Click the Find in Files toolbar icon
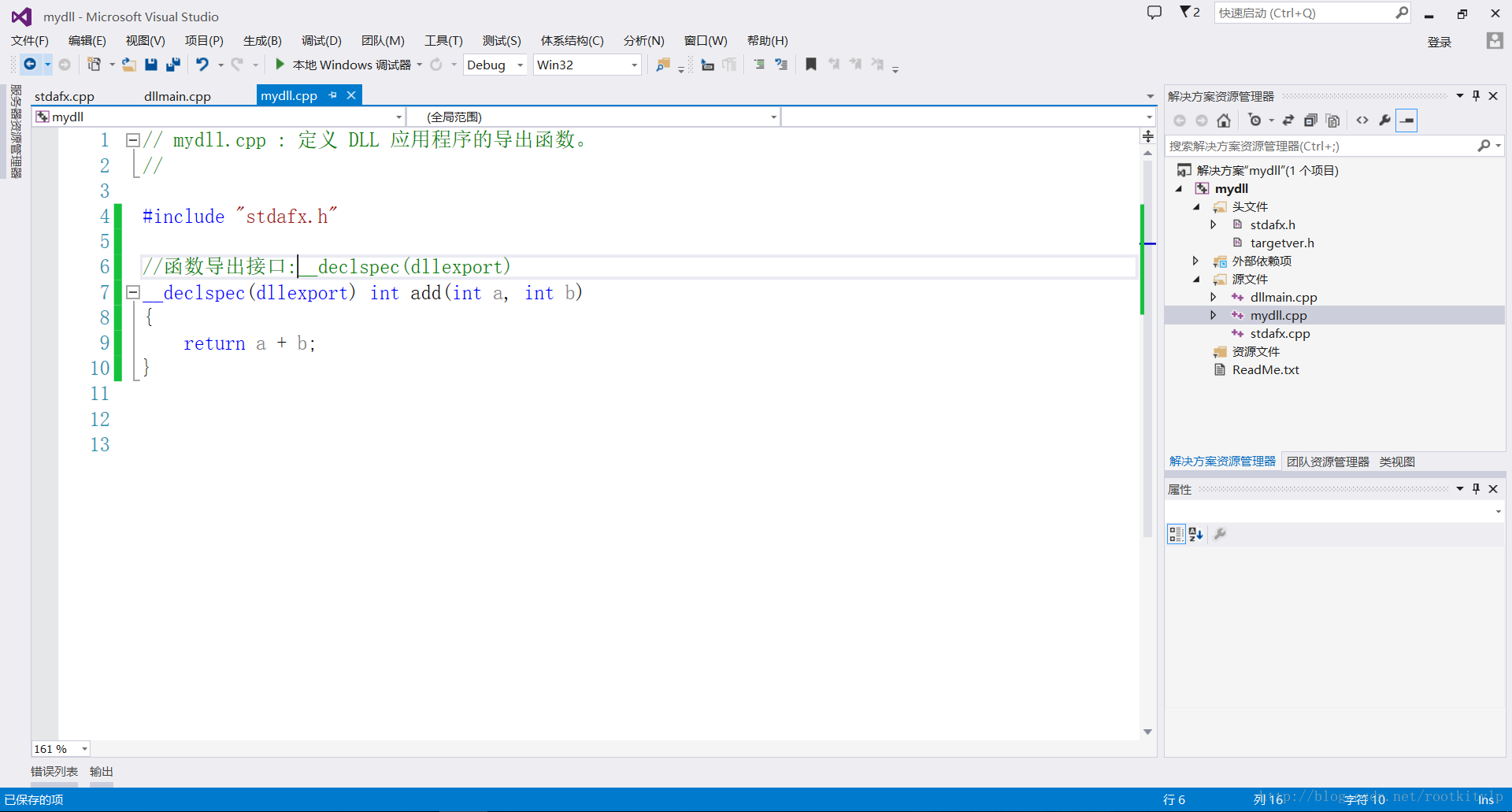Viewport: 1512px width, 812px height. coord(663,65)
